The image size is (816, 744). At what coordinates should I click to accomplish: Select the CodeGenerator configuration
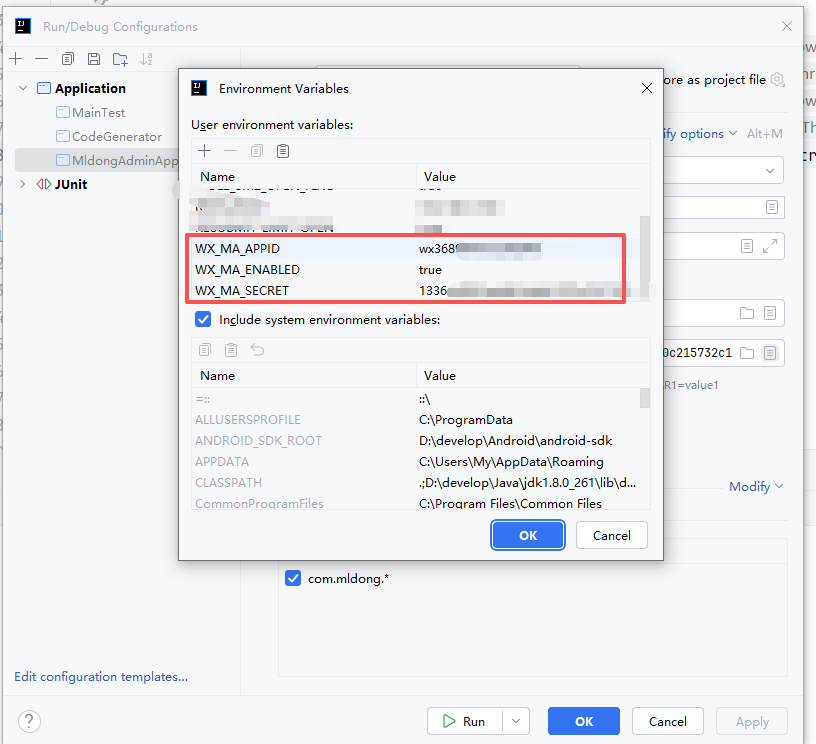116,137
